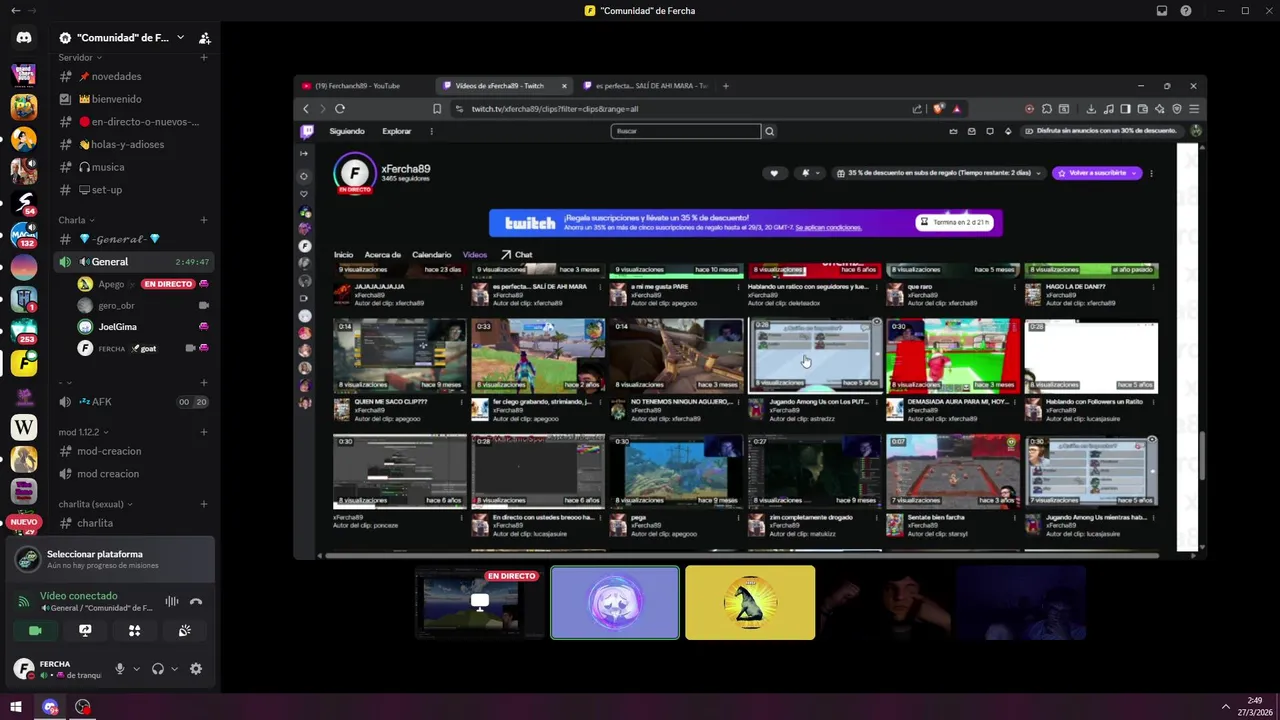Viewport: 1280px width, 720px height.
Task: Open the soundboard icon
Action: (184, 630)
